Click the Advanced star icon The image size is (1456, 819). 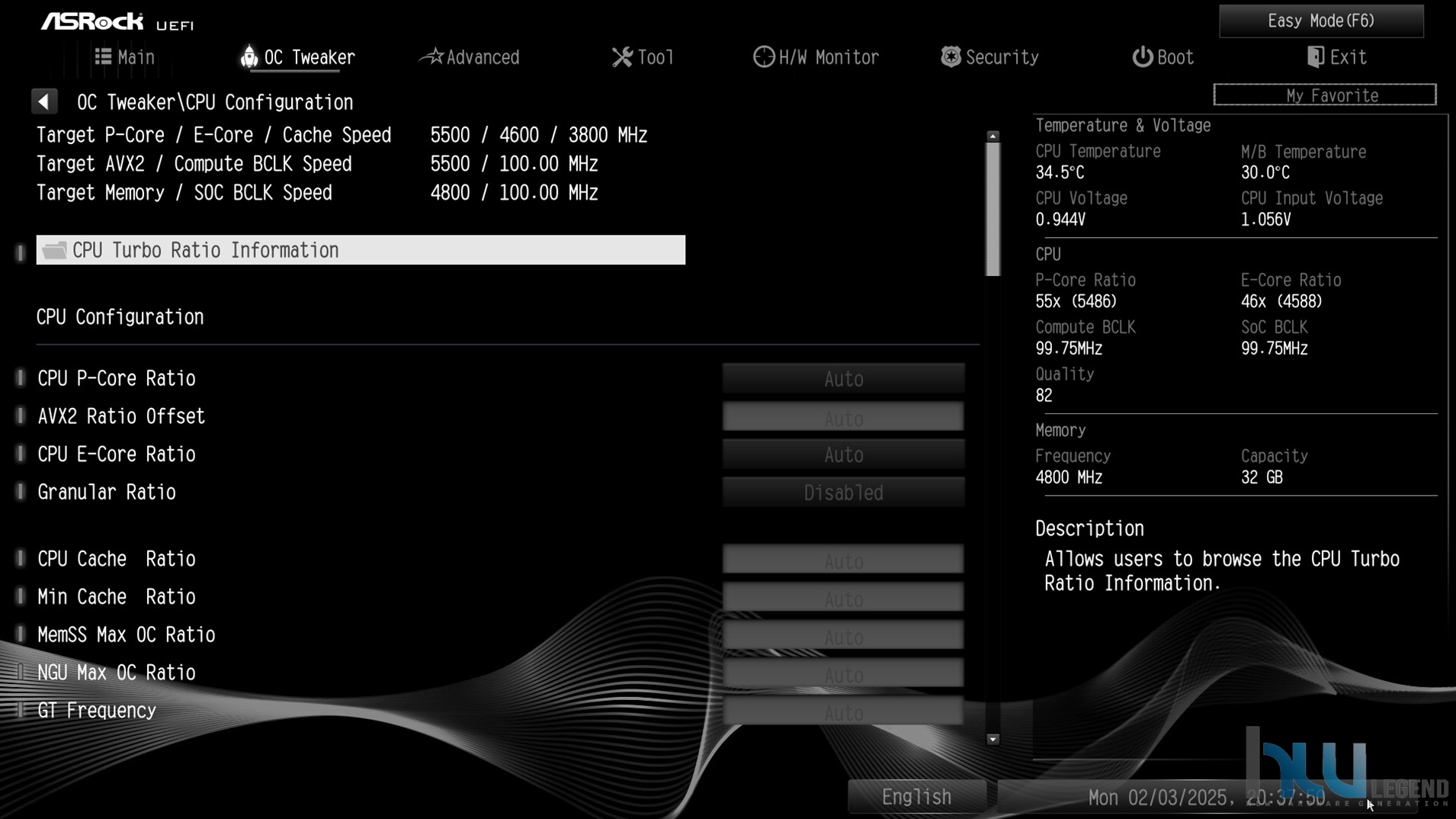coord(432,56)
